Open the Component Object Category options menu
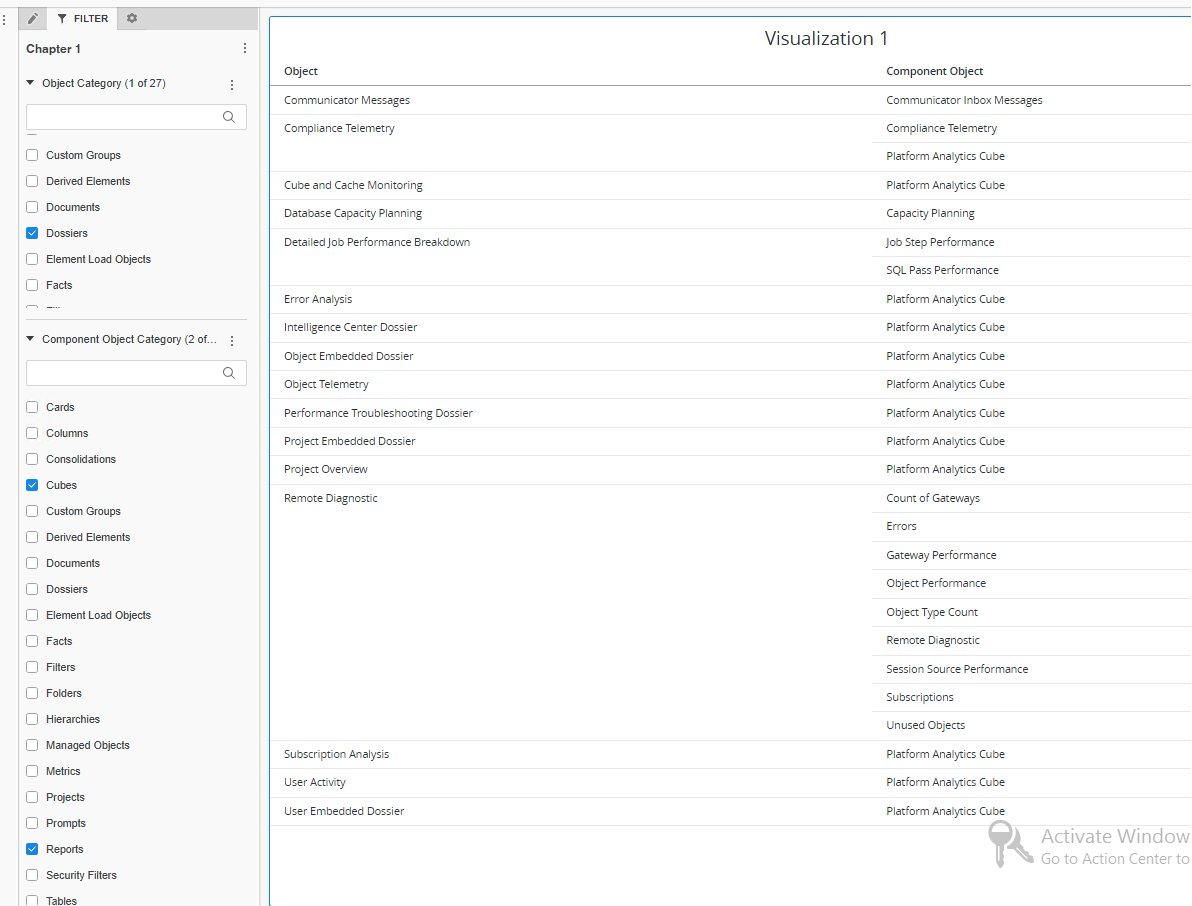1192x906 pixels. (x=231, y=340)
